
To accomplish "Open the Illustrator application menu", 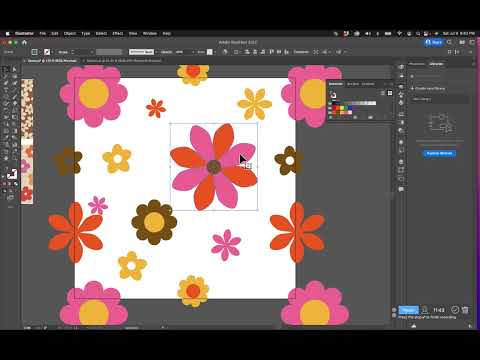I will click(x=24, y=33).
